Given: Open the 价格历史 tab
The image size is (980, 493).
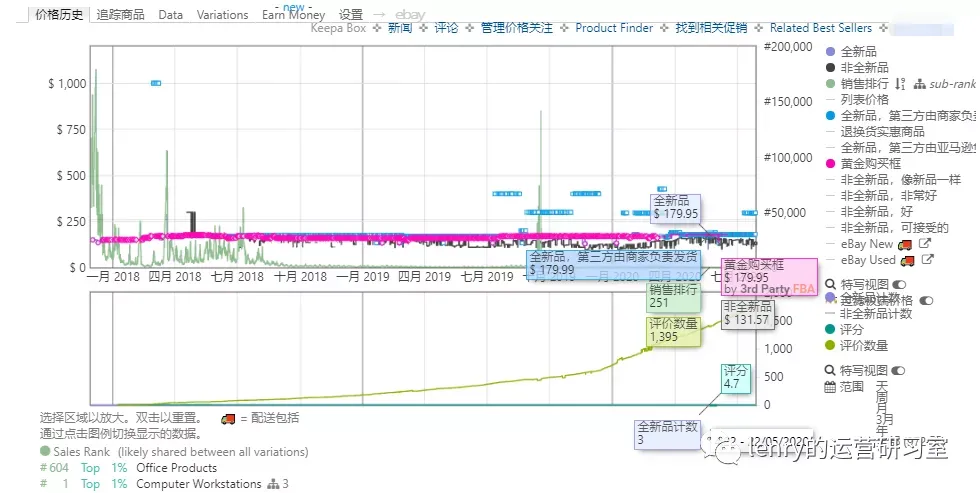Looking at the screenshot, I should (59, 14).
